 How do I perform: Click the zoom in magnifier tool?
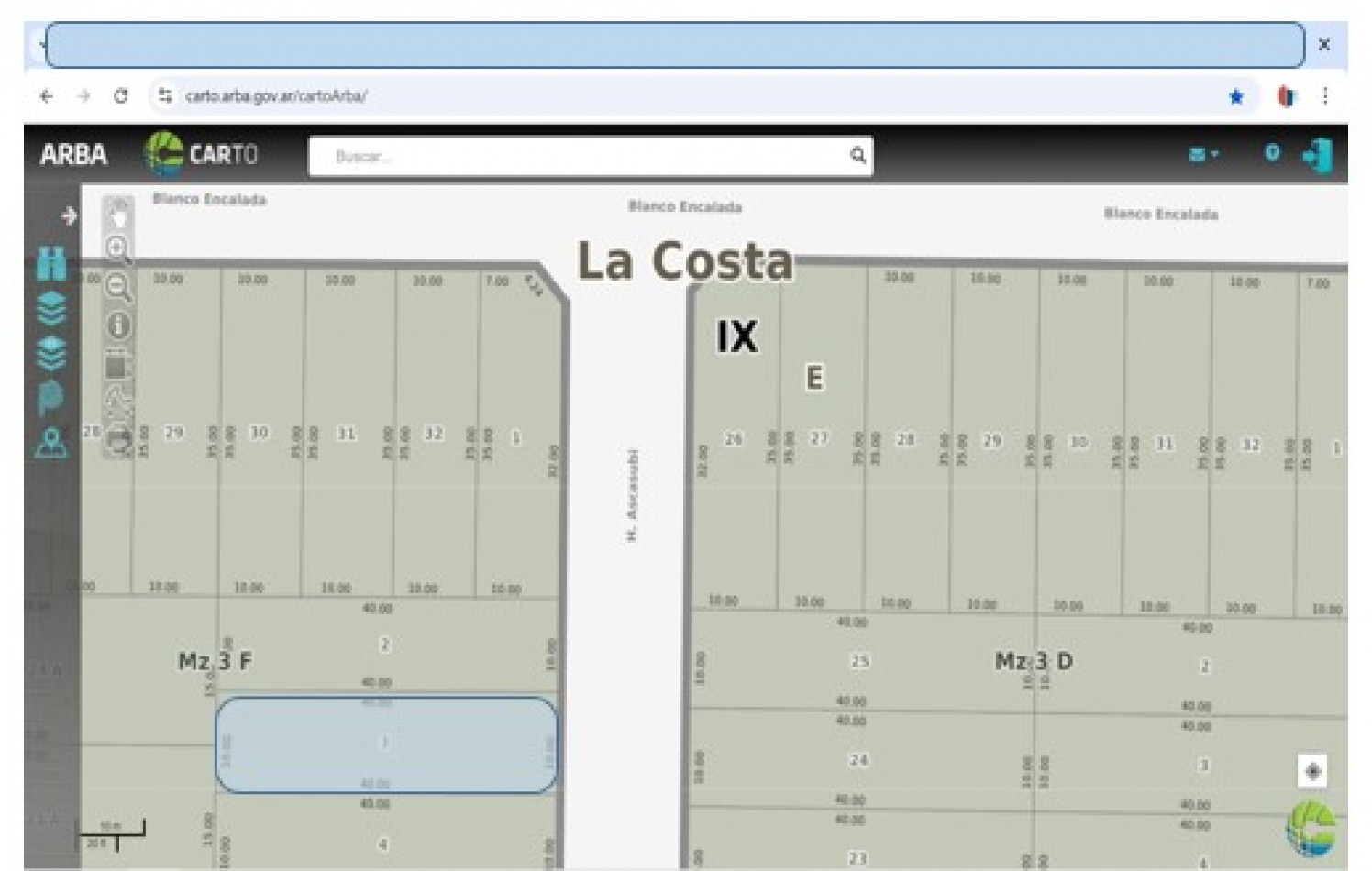pyautogui.click(x=118, y=248)
